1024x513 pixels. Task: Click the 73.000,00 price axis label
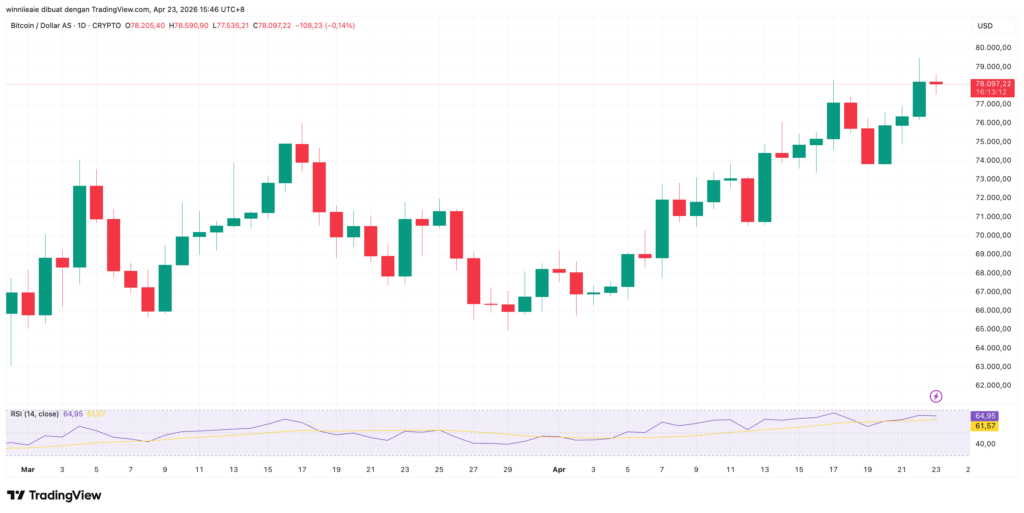click(x=993, y=179)
